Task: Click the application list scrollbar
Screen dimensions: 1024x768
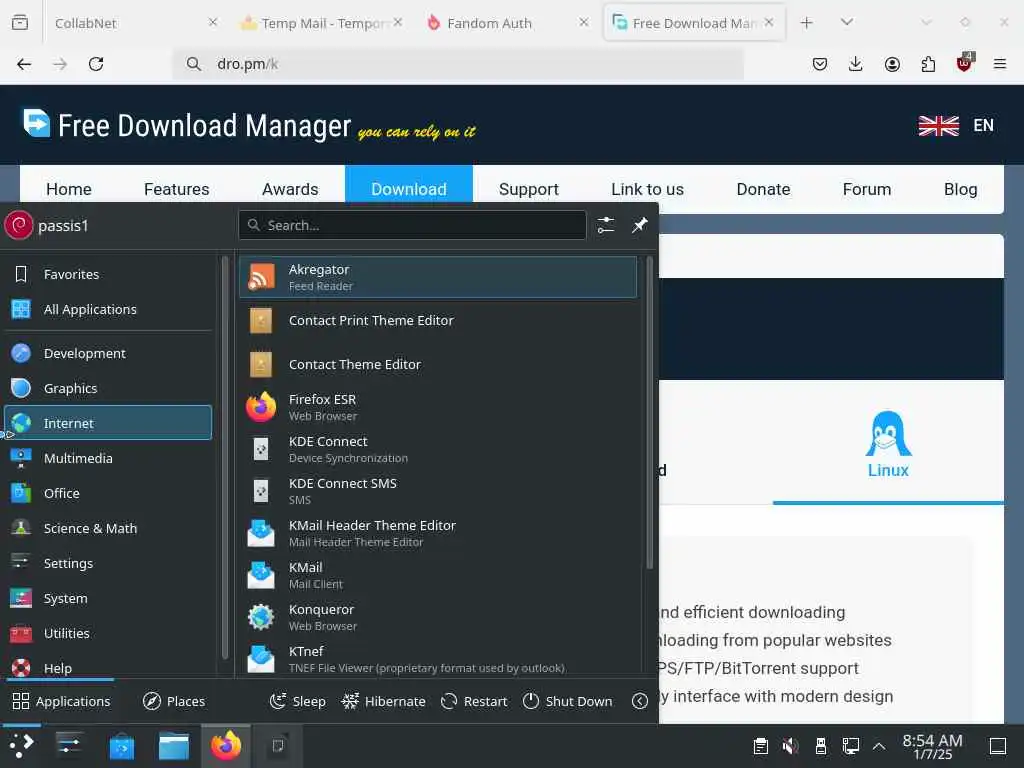Action: coord(649,413)
